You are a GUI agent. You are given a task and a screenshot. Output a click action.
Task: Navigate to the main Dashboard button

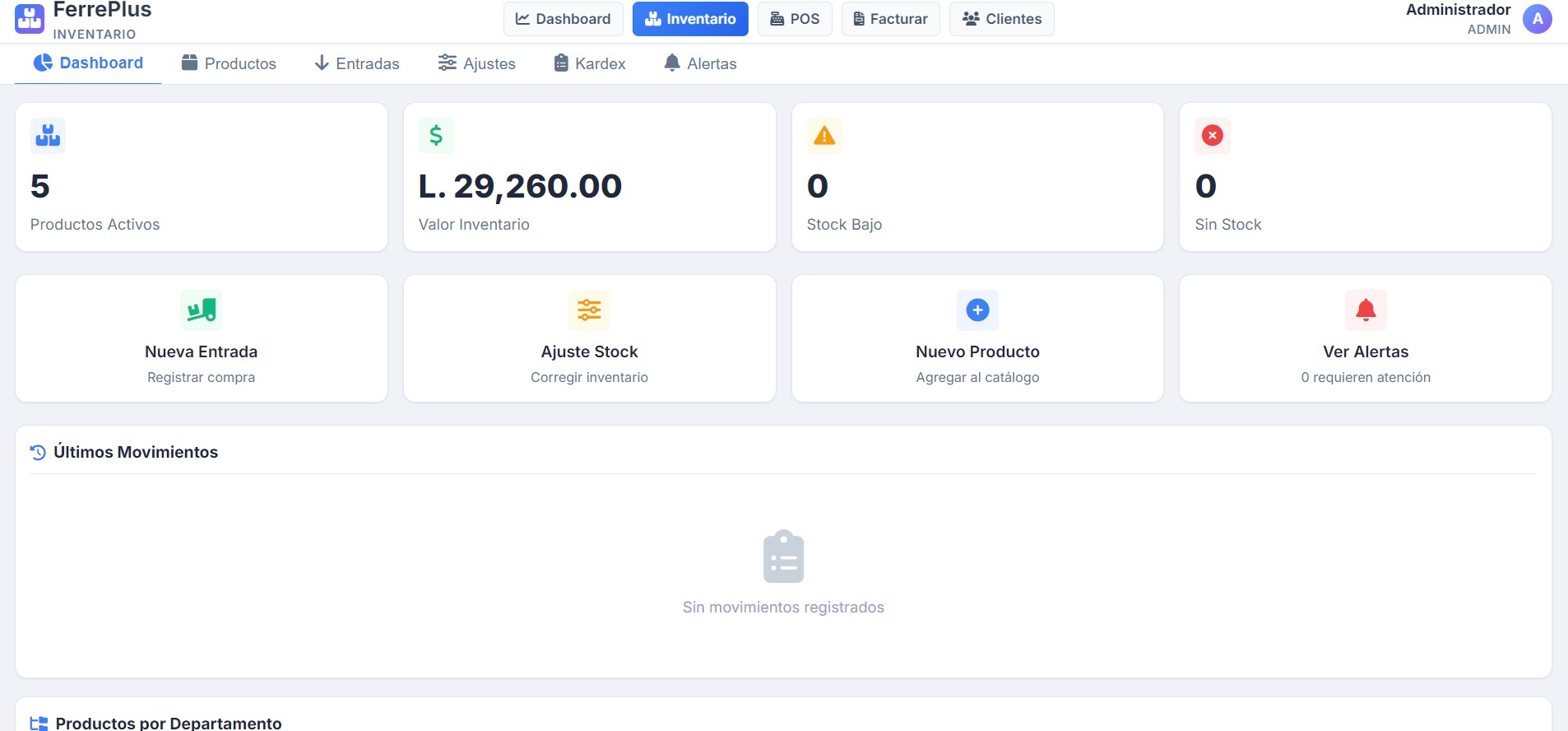563,19
